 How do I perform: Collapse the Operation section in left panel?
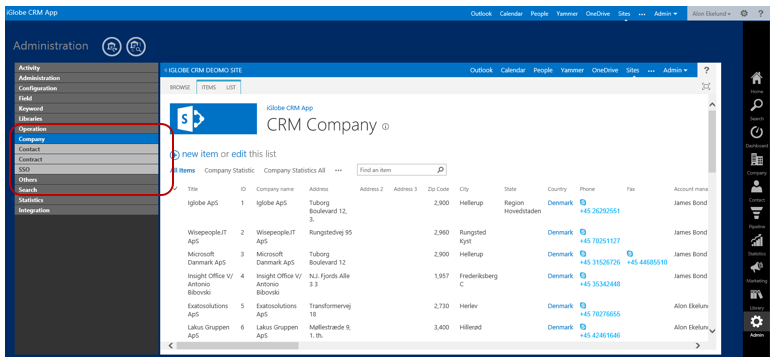tap(86, 129)
